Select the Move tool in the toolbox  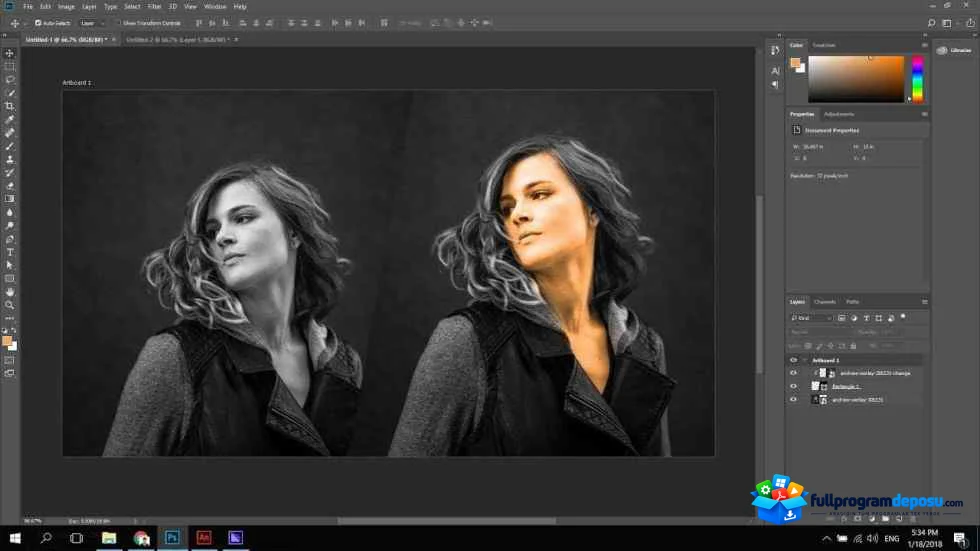tap(9, 54)
